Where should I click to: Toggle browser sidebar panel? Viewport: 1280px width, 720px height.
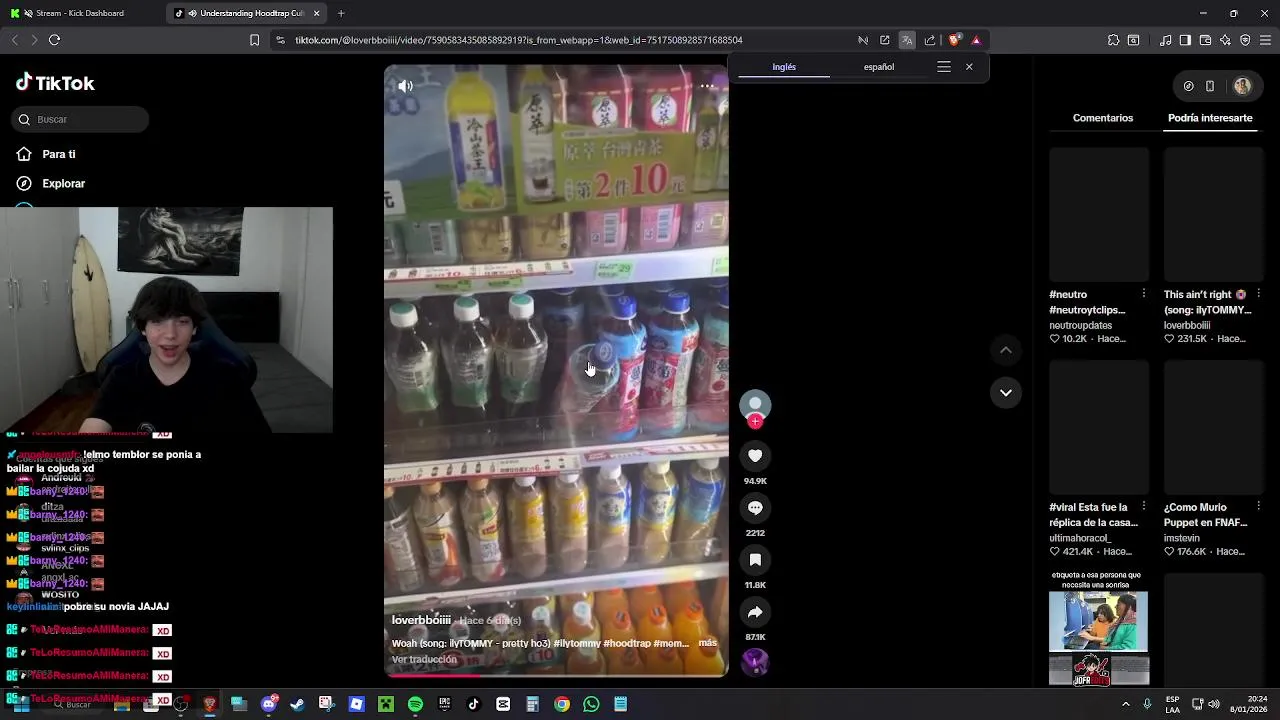(x=1185, y=40)
